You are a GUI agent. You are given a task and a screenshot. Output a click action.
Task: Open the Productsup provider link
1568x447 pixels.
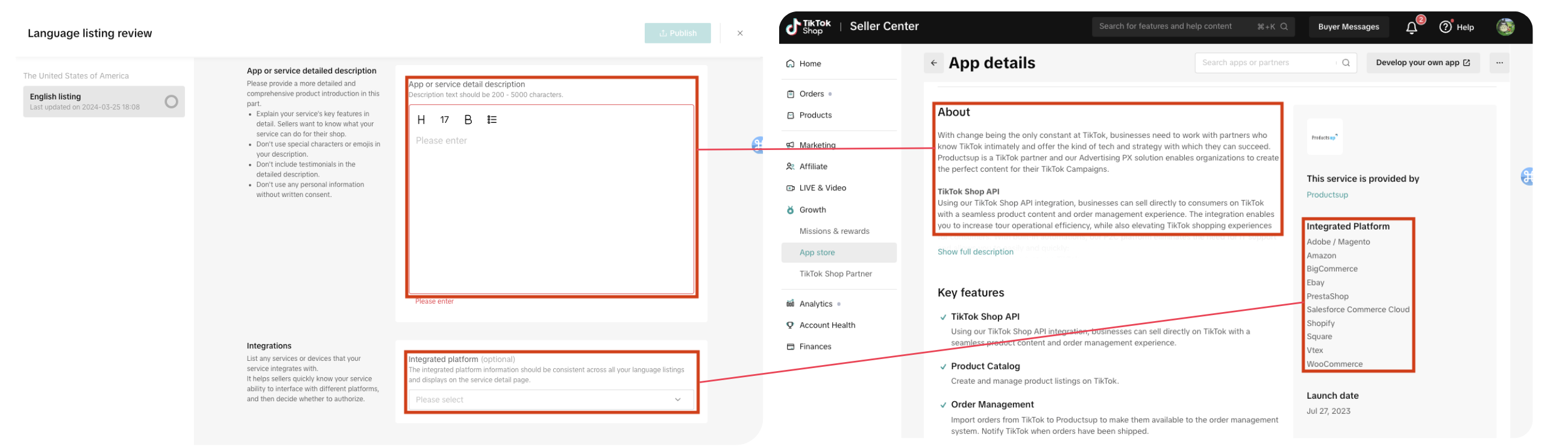pos(1327,195)
